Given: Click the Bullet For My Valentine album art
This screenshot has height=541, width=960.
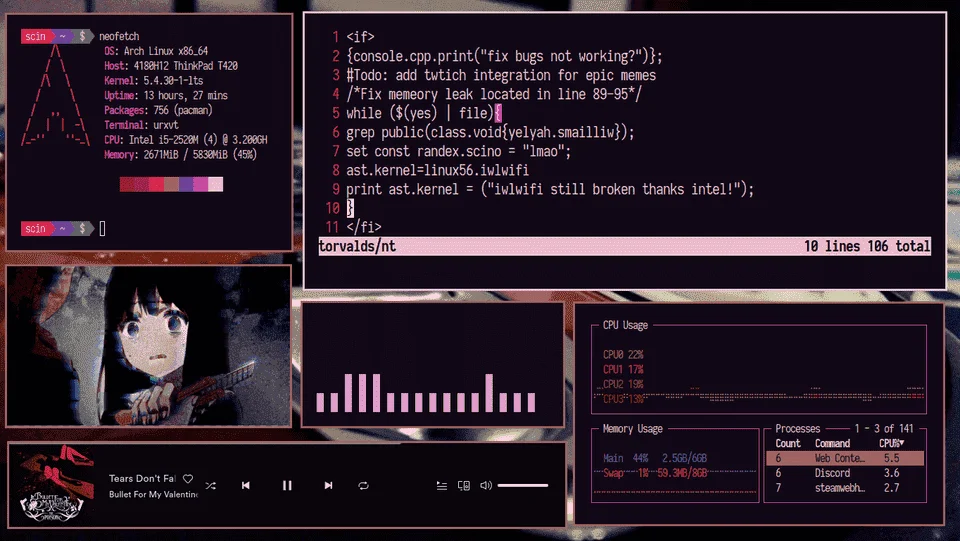Looking at the screenshot, I should (56, 485).
